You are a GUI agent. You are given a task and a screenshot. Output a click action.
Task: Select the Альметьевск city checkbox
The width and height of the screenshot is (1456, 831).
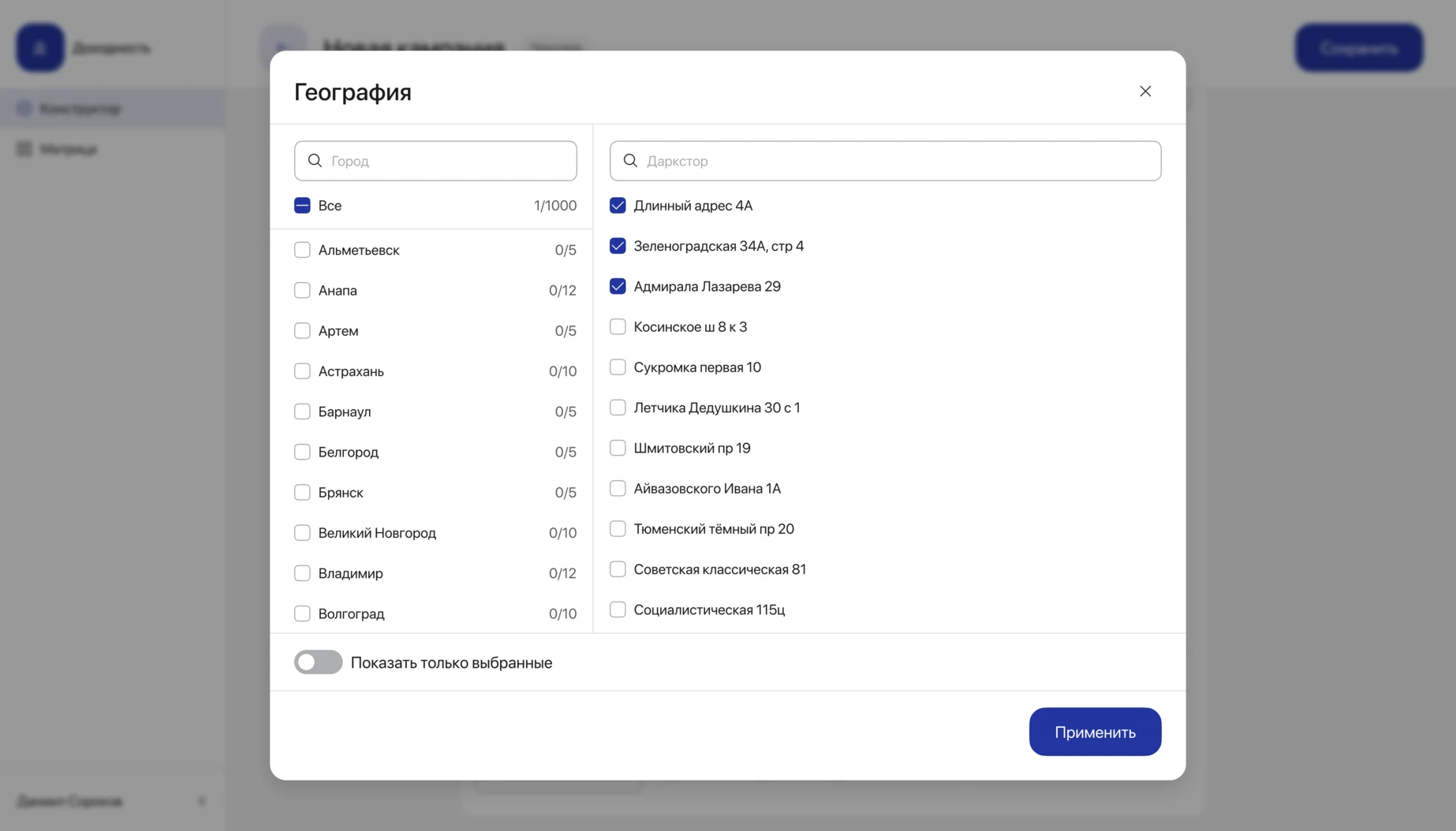(x=302, y=250)
